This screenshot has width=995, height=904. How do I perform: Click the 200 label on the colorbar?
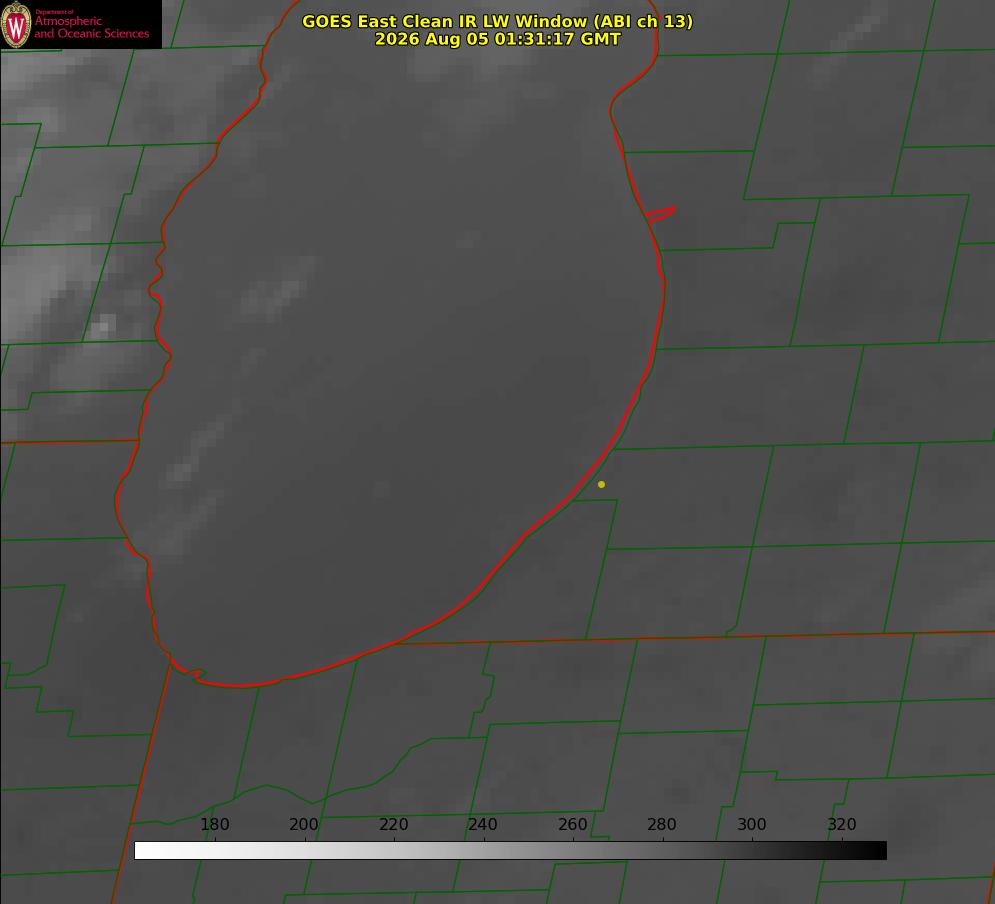[x=304, y=824]
